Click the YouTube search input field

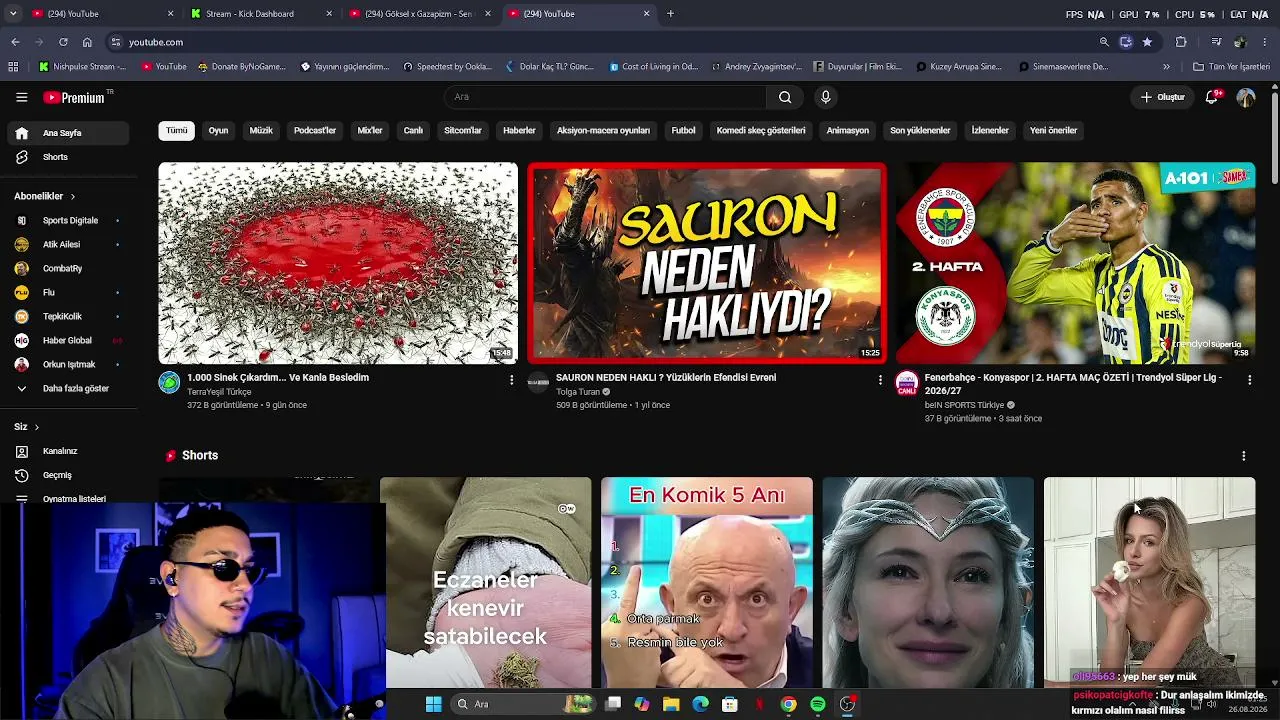tap(605, 97)
